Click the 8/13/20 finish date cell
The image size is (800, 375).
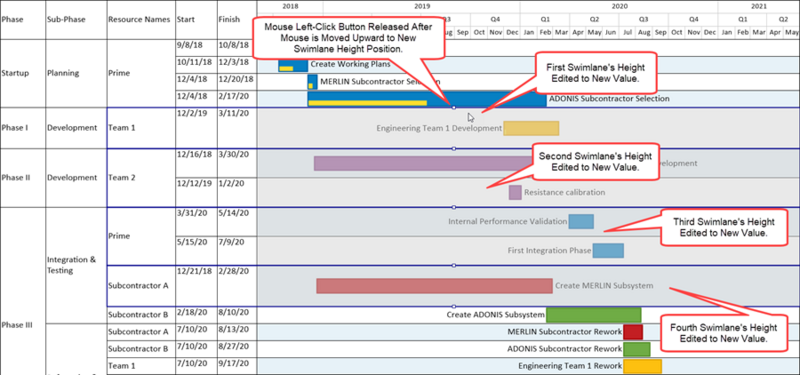point(237,332)
